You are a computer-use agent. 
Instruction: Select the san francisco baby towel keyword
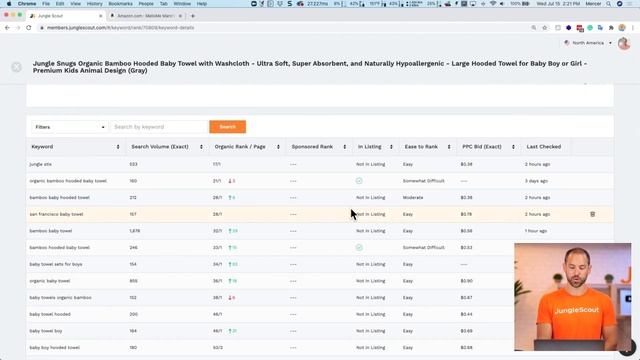pos(56,214)
